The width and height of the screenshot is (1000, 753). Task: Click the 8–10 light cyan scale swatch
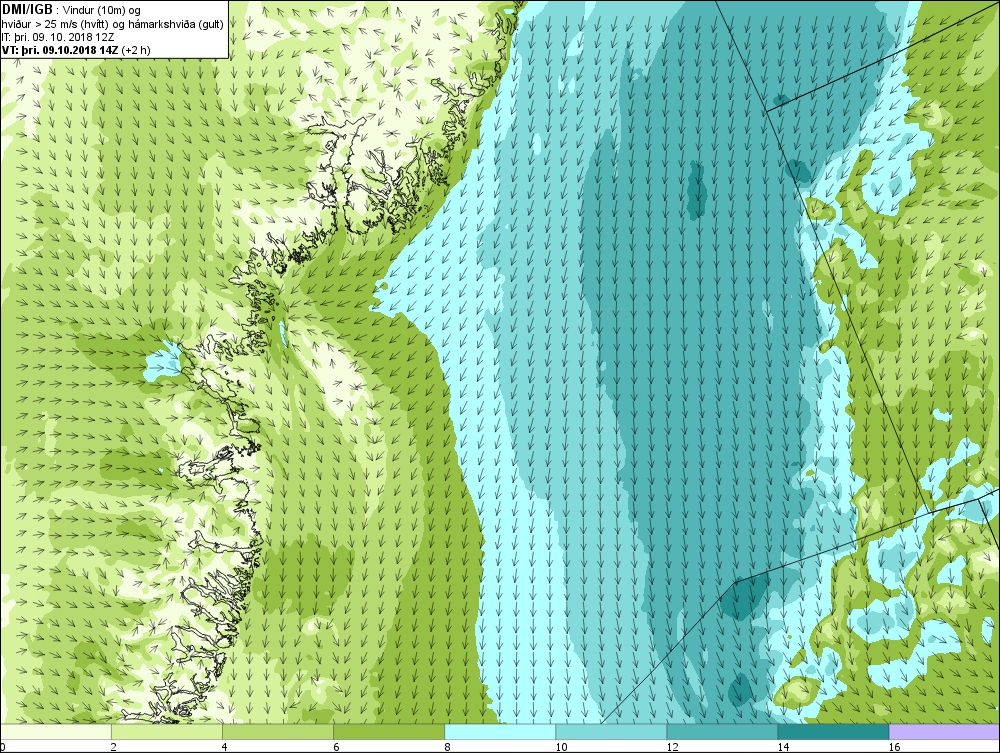[x=500, y=731]
